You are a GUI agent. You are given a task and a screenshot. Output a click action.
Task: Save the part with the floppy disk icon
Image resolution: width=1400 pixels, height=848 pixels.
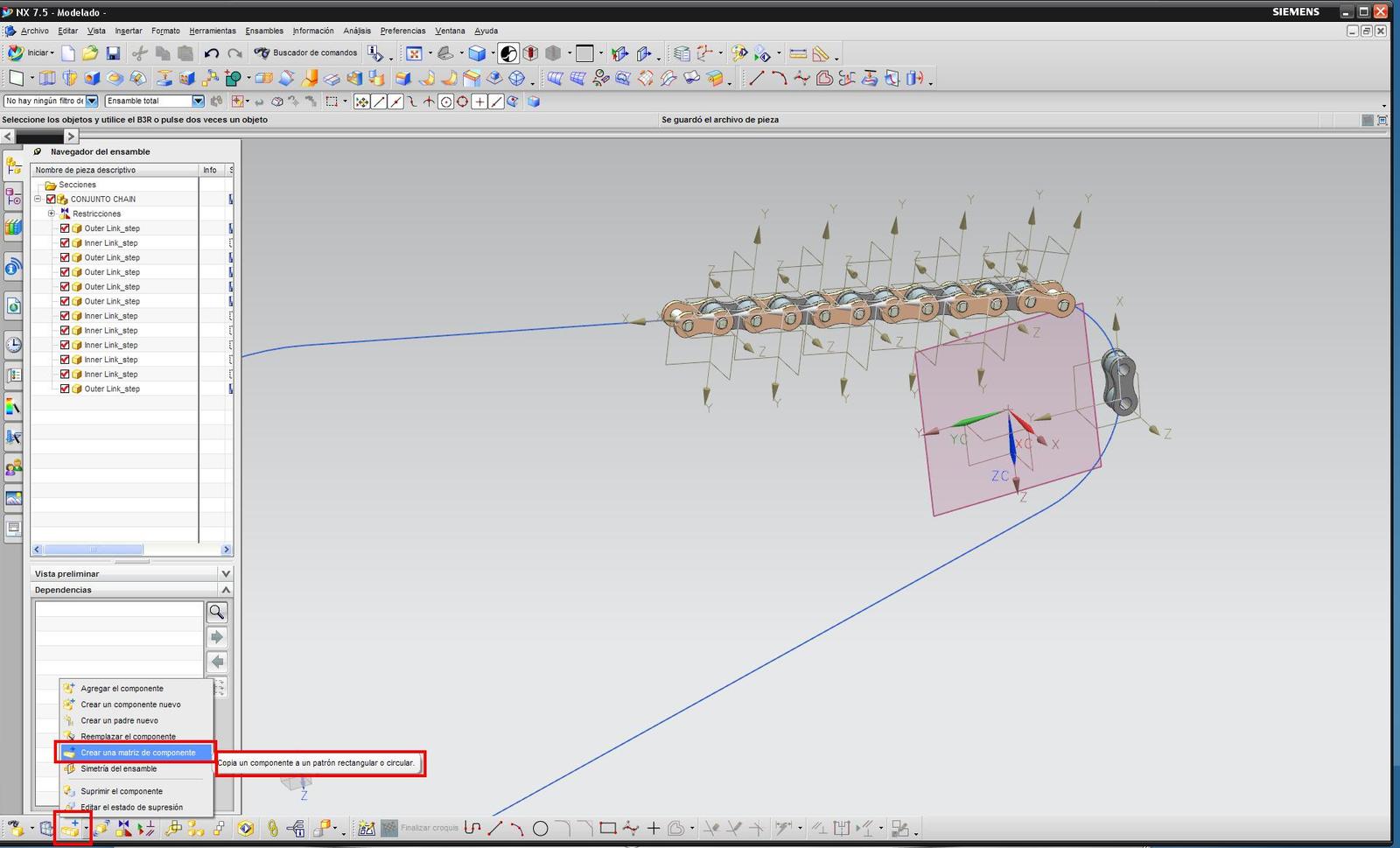[x=113, y=53]
